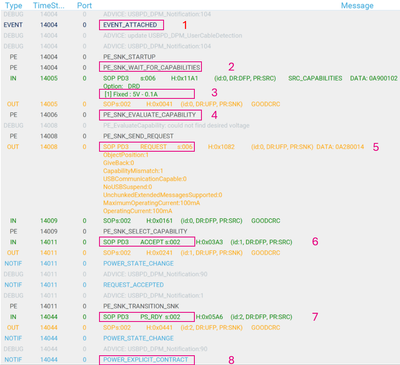Select the PE_SNK_STARTUP row
400x365 pixels.
click(129, 57)
